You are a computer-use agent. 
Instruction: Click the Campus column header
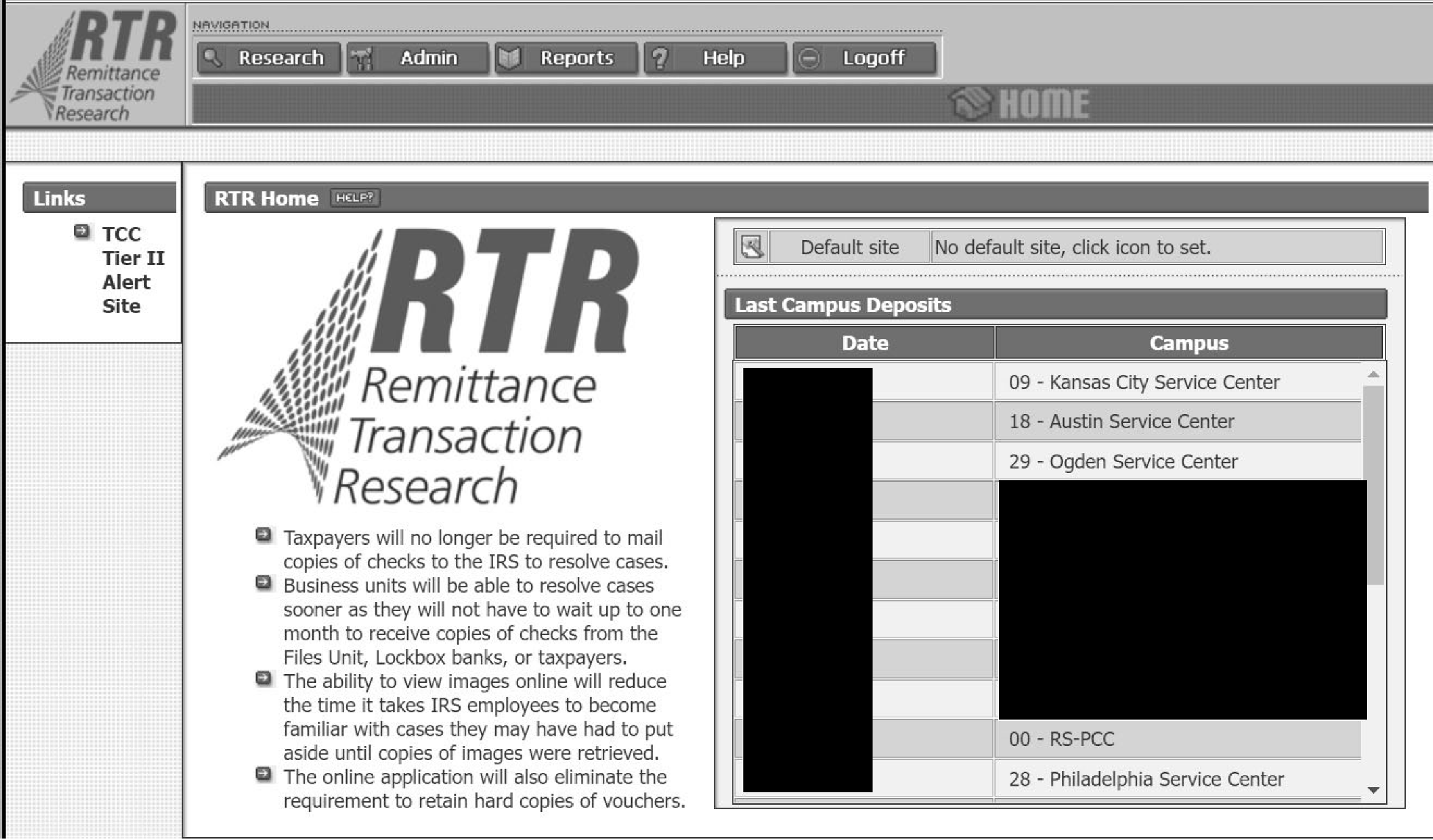click(x=1188, y=343)
